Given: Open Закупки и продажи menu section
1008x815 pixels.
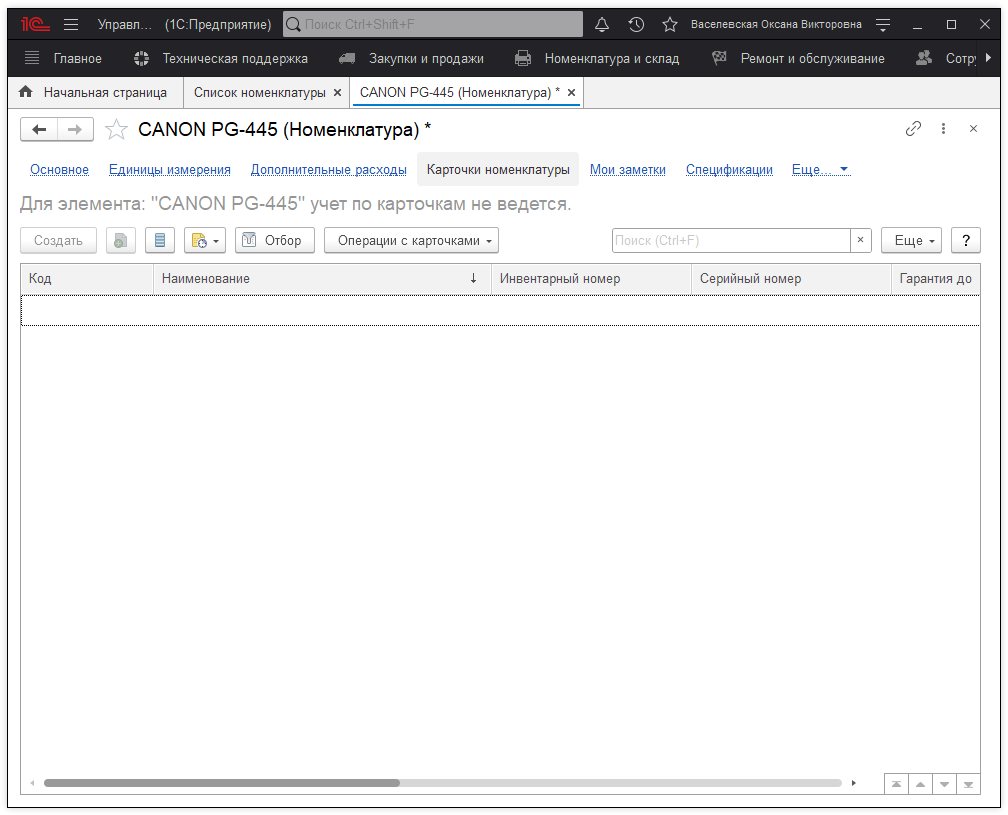Looking at the screenshot, I should tap(425, 58).
